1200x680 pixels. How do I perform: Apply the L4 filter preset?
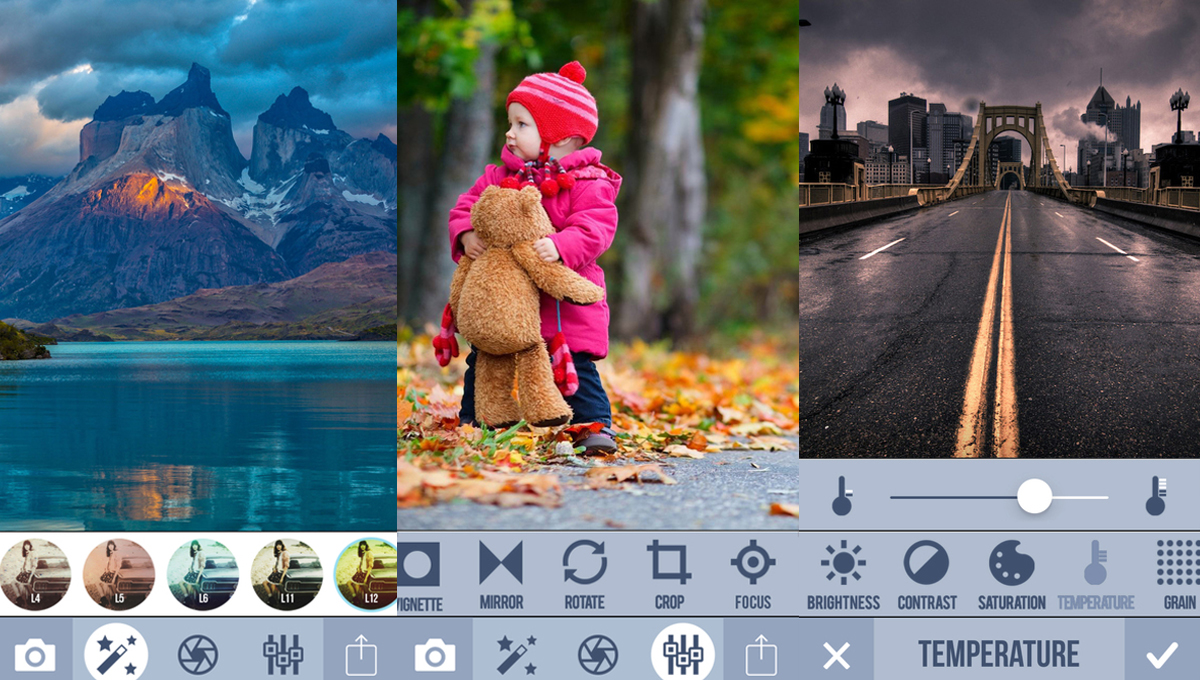tap(35, 575)
